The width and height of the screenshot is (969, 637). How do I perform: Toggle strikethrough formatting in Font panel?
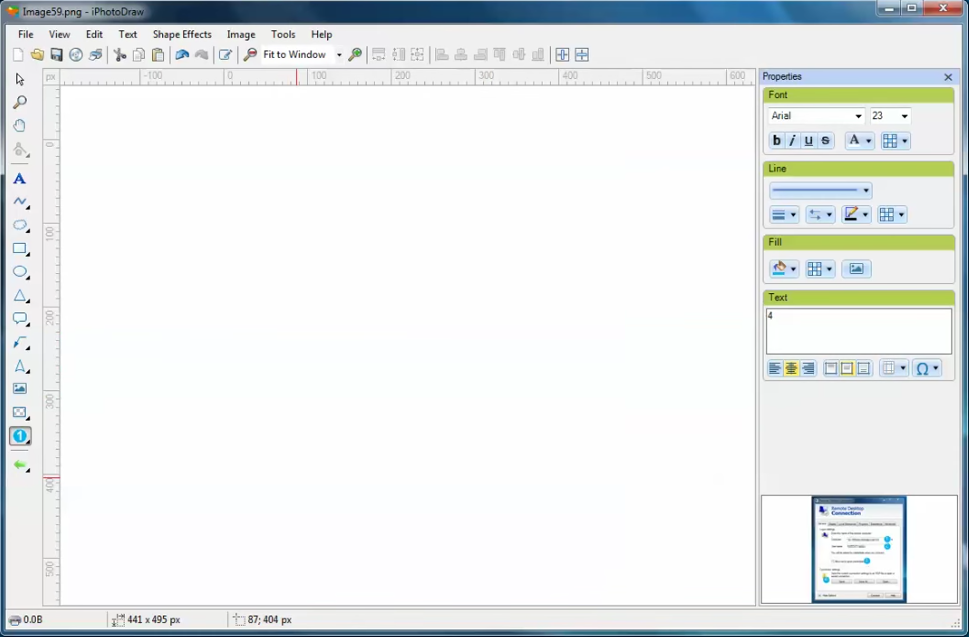point(825,141)
